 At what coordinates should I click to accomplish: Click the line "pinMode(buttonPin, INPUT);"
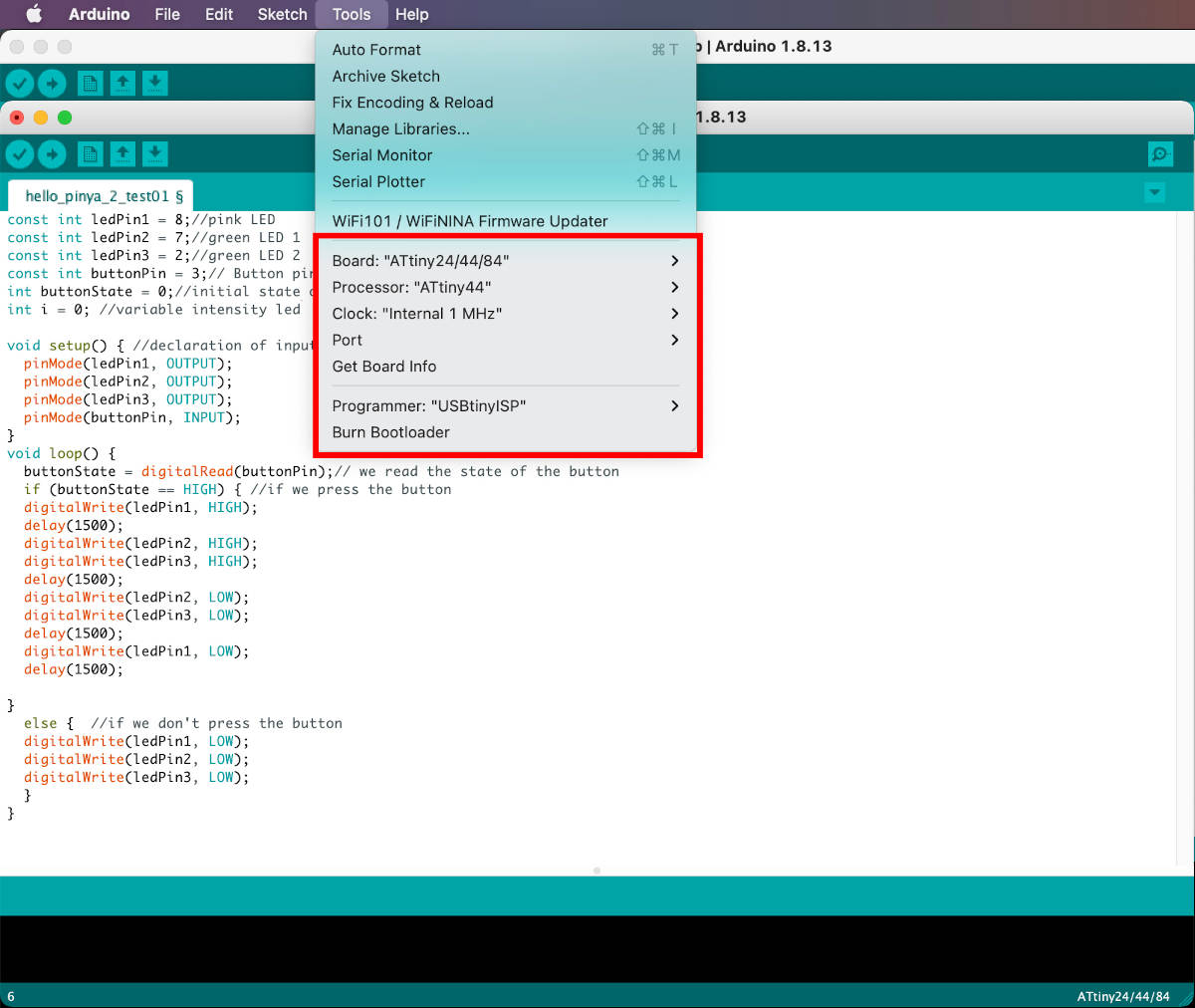coord(131,417)
